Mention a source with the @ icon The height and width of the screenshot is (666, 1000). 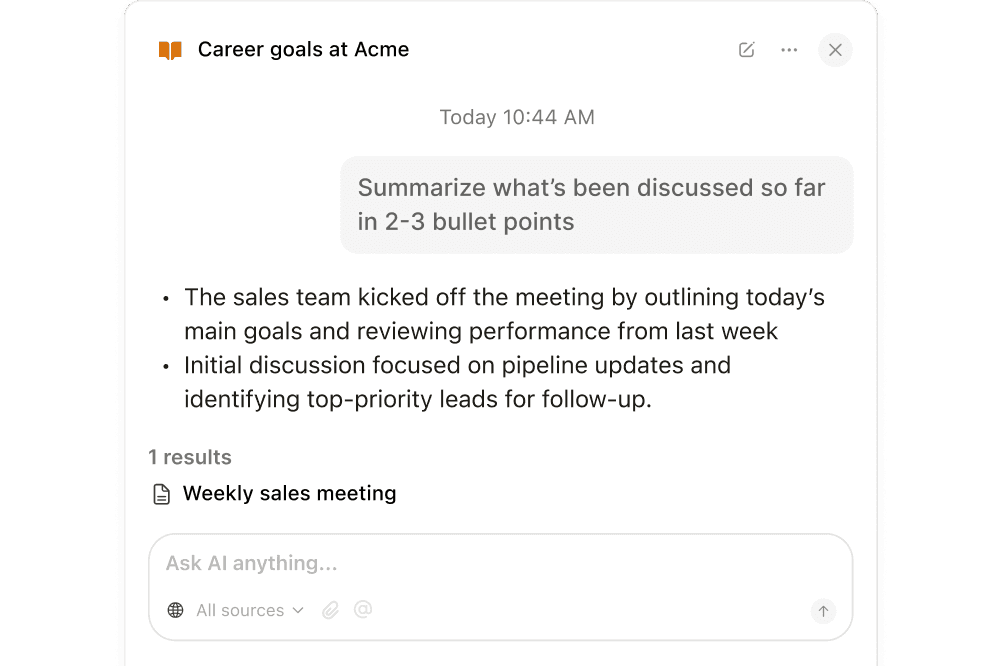coord(363,609)
